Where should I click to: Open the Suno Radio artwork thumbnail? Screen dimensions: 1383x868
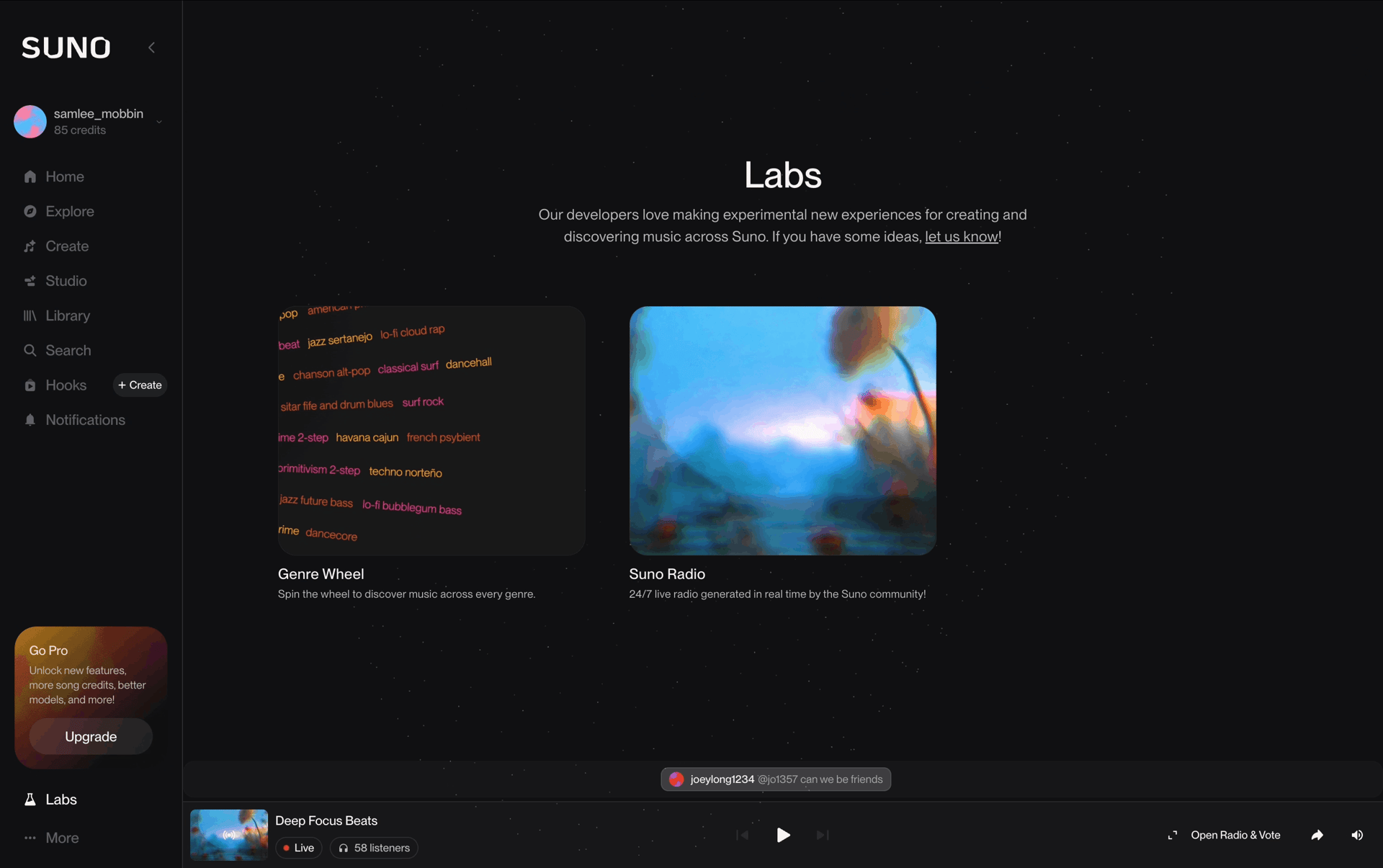click(x=783, y=431)
